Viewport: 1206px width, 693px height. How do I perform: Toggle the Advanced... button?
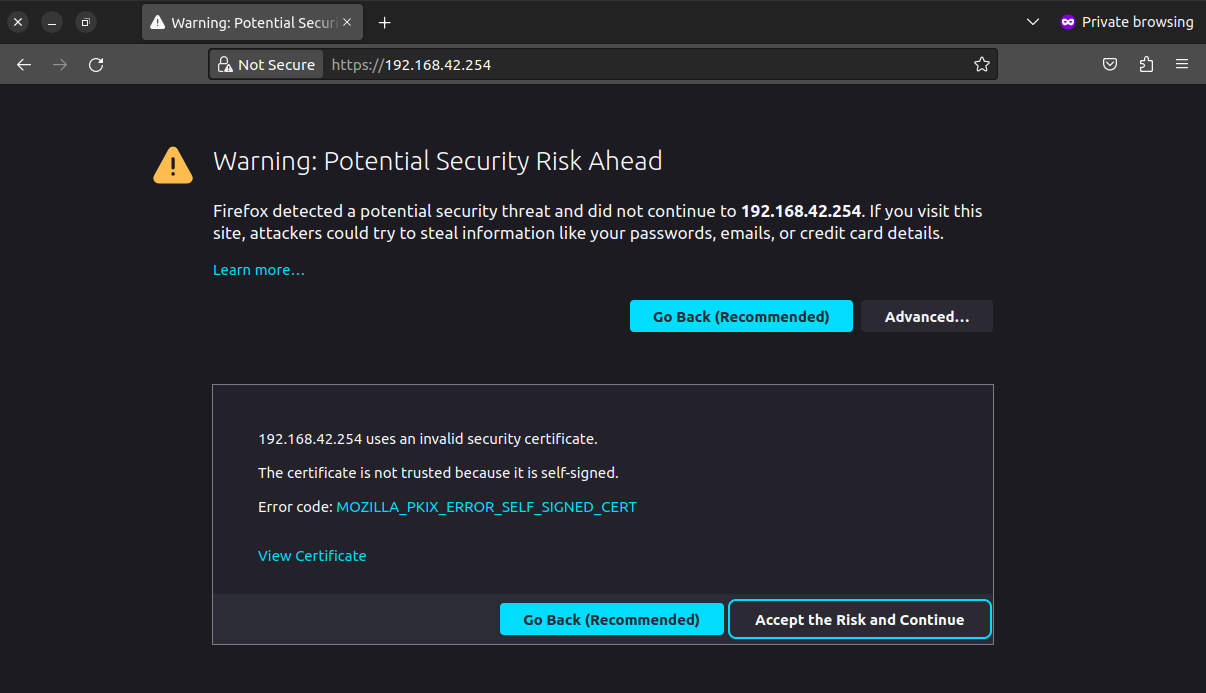point(927,316)
